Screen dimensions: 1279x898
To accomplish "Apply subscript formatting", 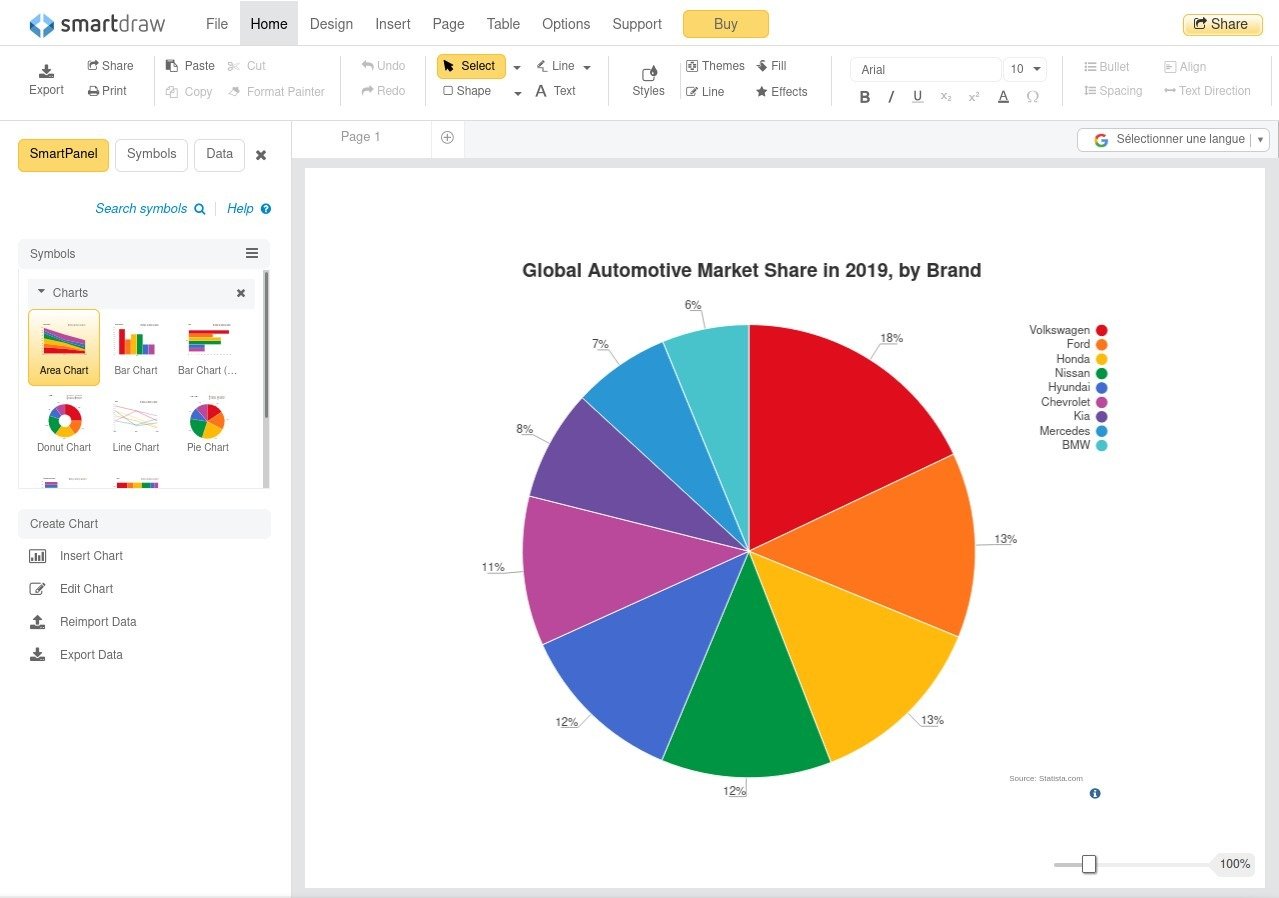I will pos(946,97).
